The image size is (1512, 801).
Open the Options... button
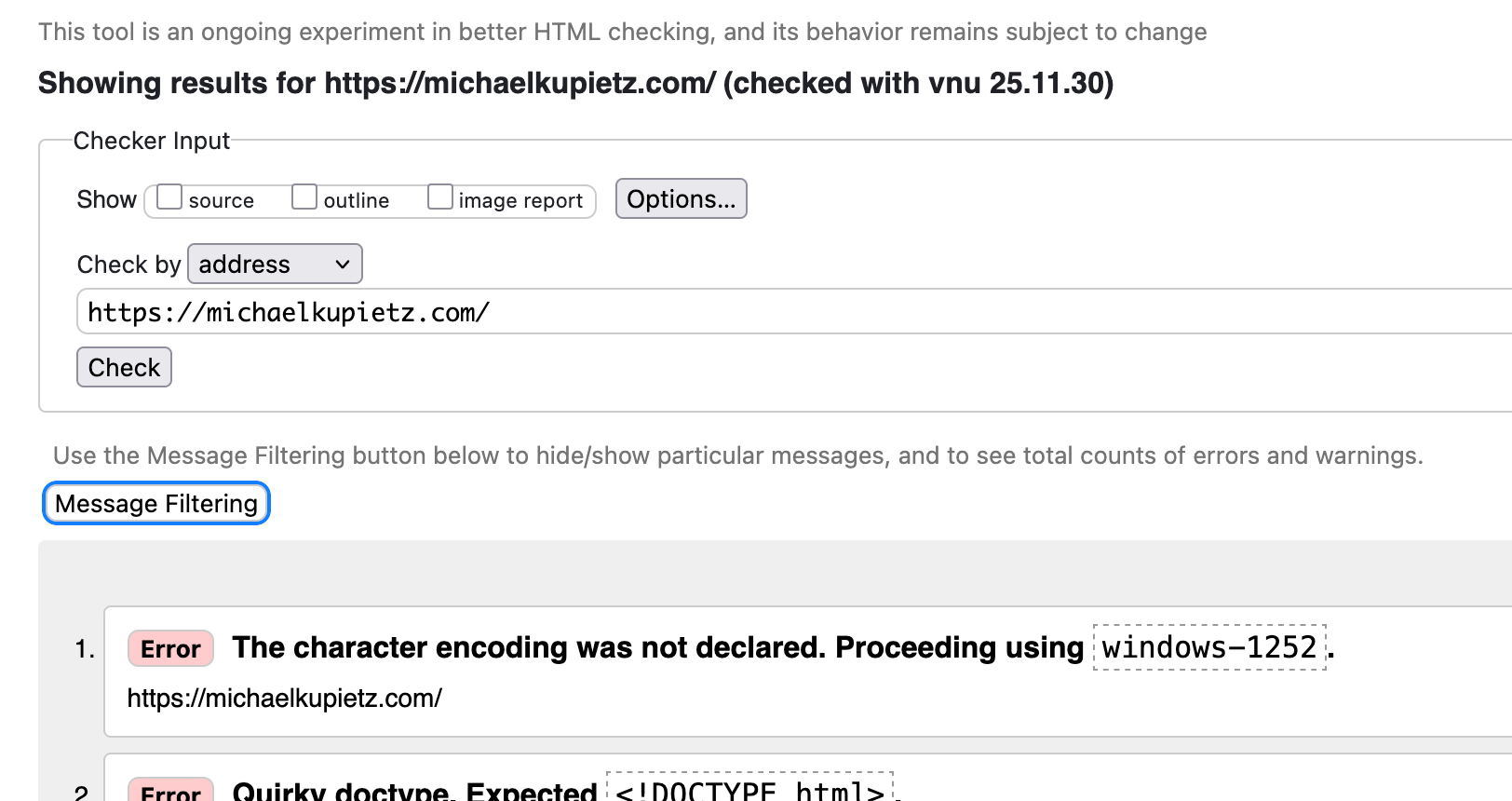(x=681, y=199)
